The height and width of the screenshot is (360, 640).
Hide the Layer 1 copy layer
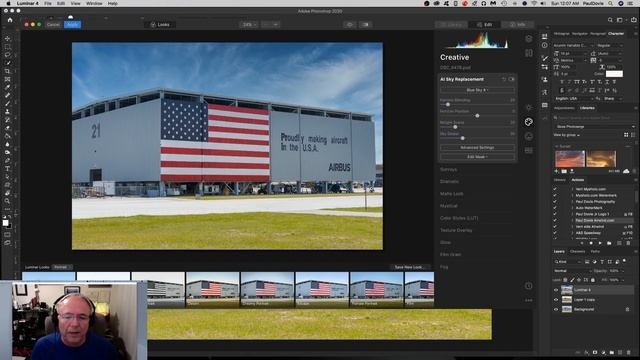pyautogui.click(x=556, y=300)
